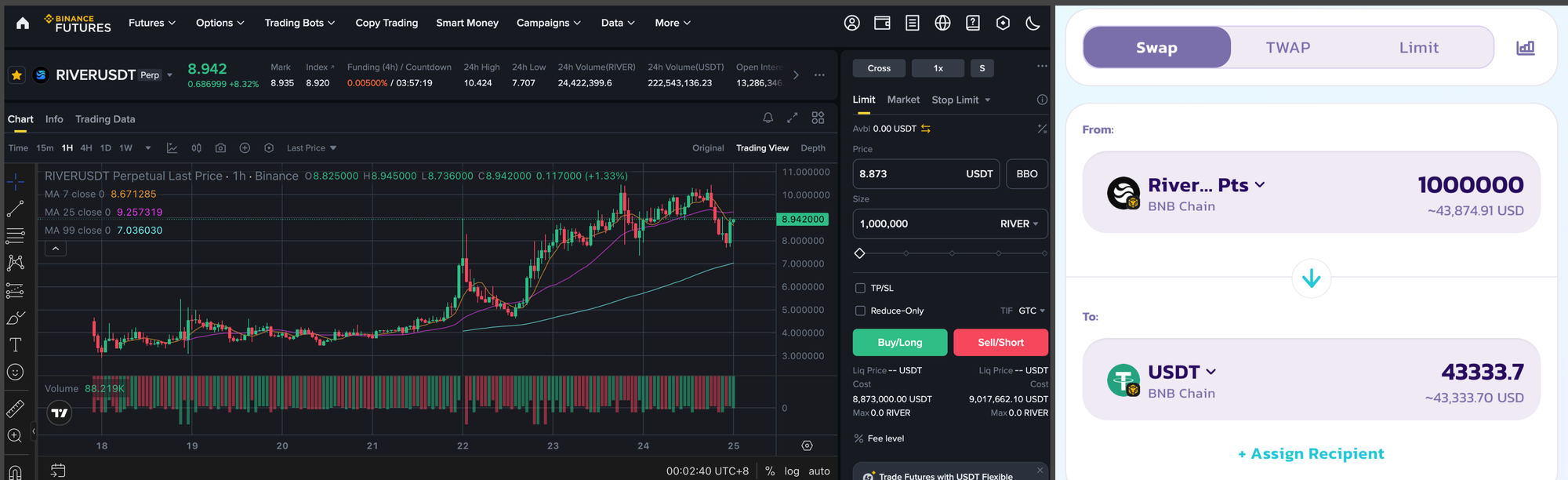Check the Reduce-Only option

tap(860, 311)
